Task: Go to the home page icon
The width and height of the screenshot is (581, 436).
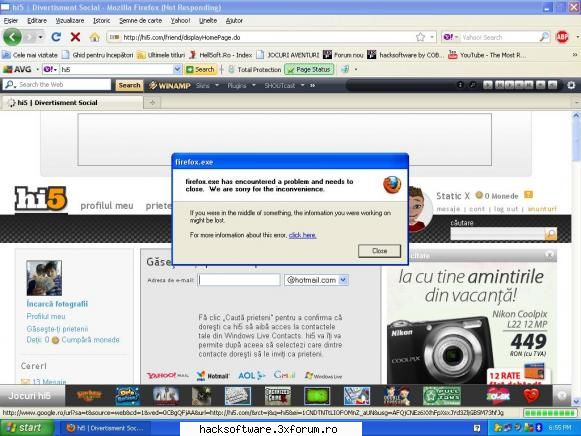Action: (x=95, y=37)
